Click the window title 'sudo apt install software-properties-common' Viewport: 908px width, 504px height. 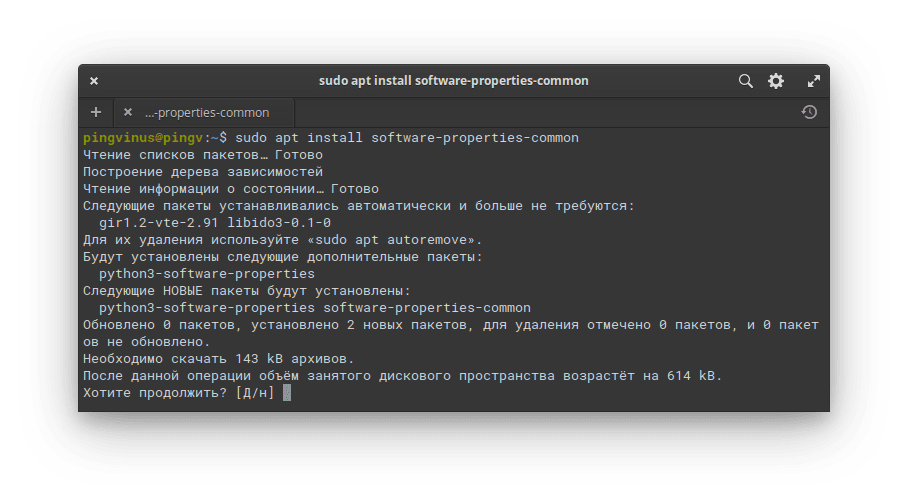(453, 81)
